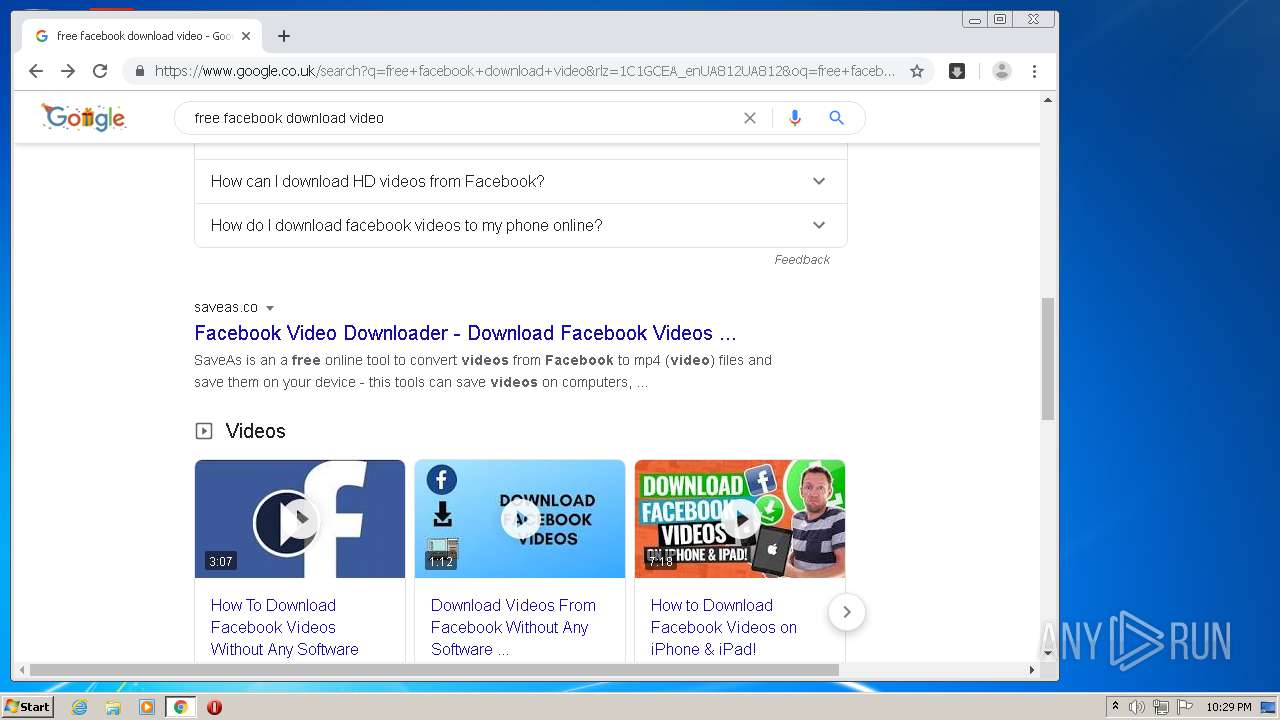The width and height of the screenshot is (1280, 720).
Task: Switch to Chrome taskbar button
Action: point(180,707)
